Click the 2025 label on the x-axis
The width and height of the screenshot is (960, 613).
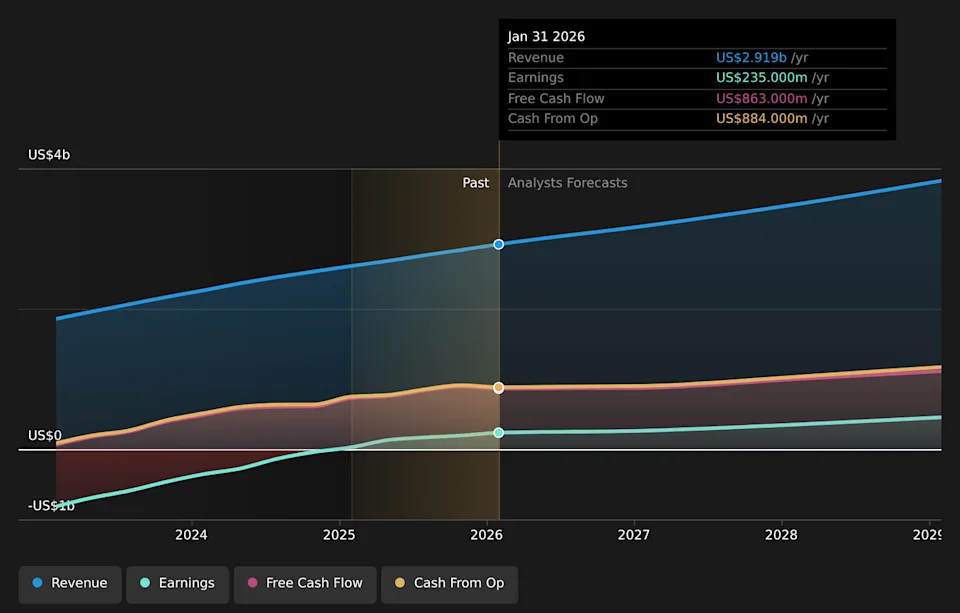click(x=339, y=535)
